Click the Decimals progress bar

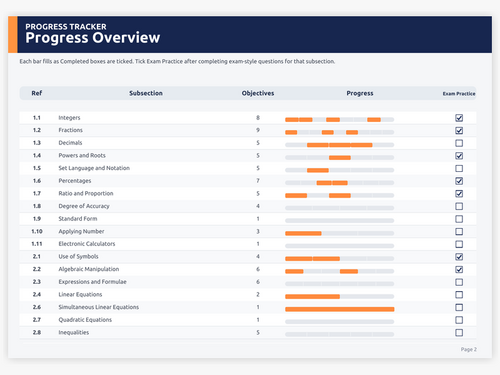pyautogui.click(x=340, y=145)
